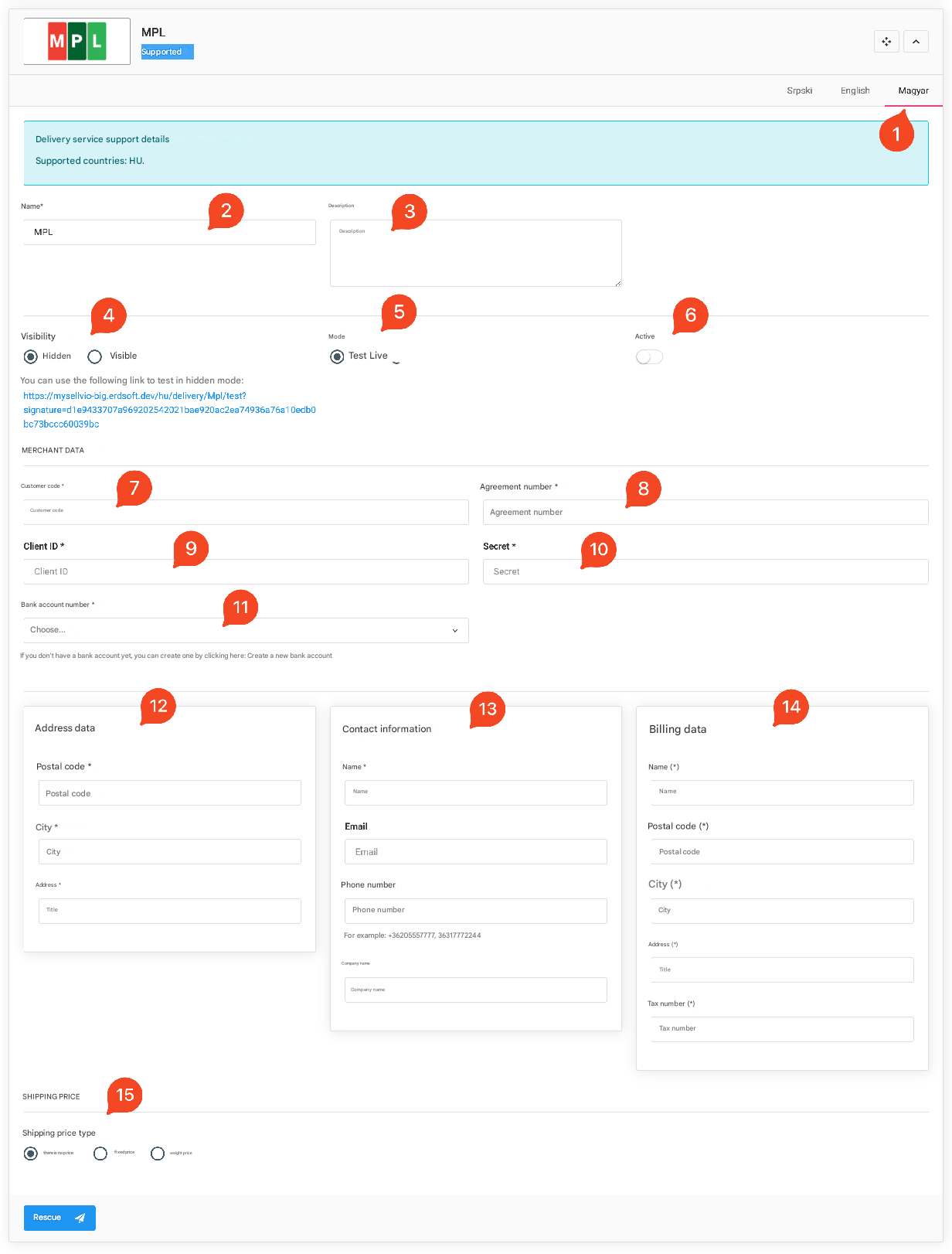Focus the Agreement number field
This screenshot has width=952, height=1254.
(705, 512)
